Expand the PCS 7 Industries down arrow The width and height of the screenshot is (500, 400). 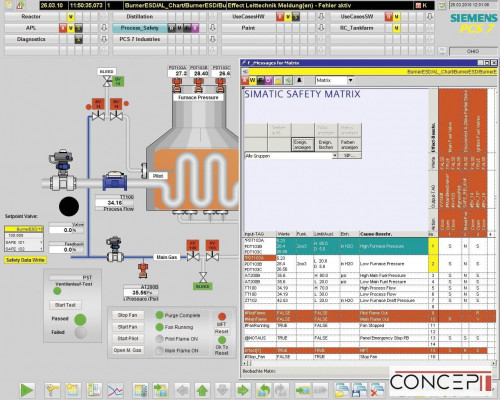point(213,39)
